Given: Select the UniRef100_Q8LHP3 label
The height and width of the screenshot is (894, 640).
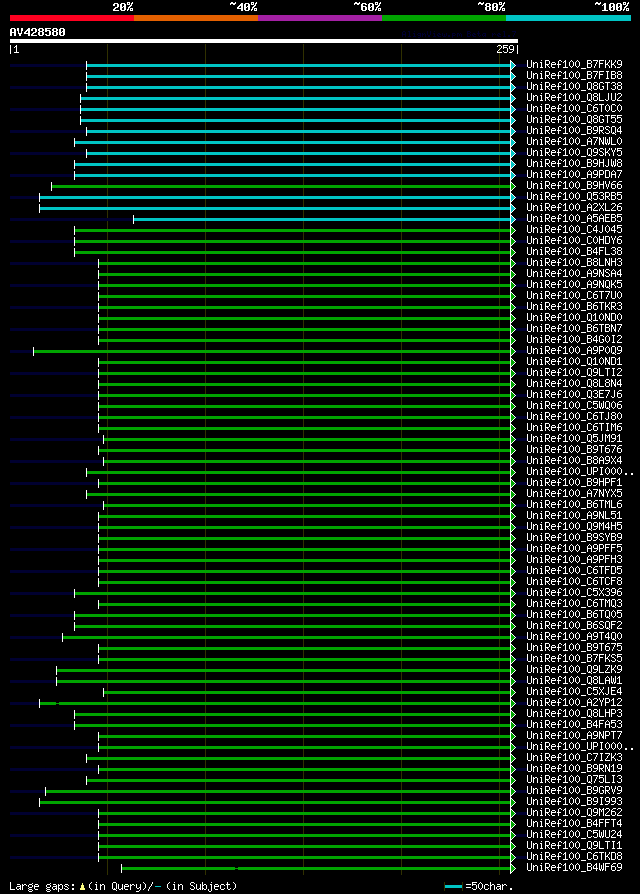Looking at the screenshot, I should (x=574, y=714).
